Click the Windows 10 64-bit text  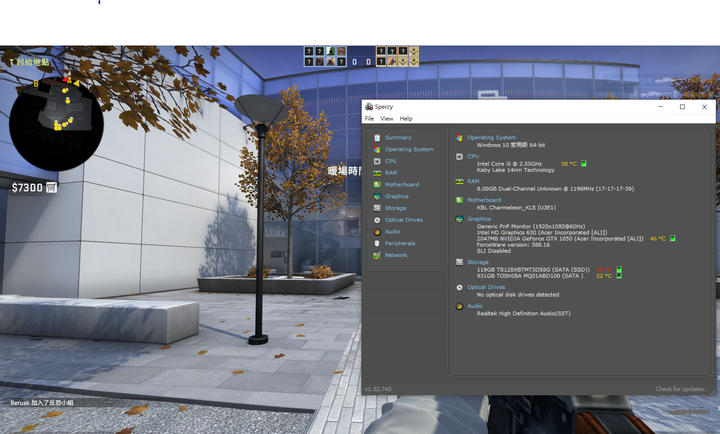click(511, 145)
